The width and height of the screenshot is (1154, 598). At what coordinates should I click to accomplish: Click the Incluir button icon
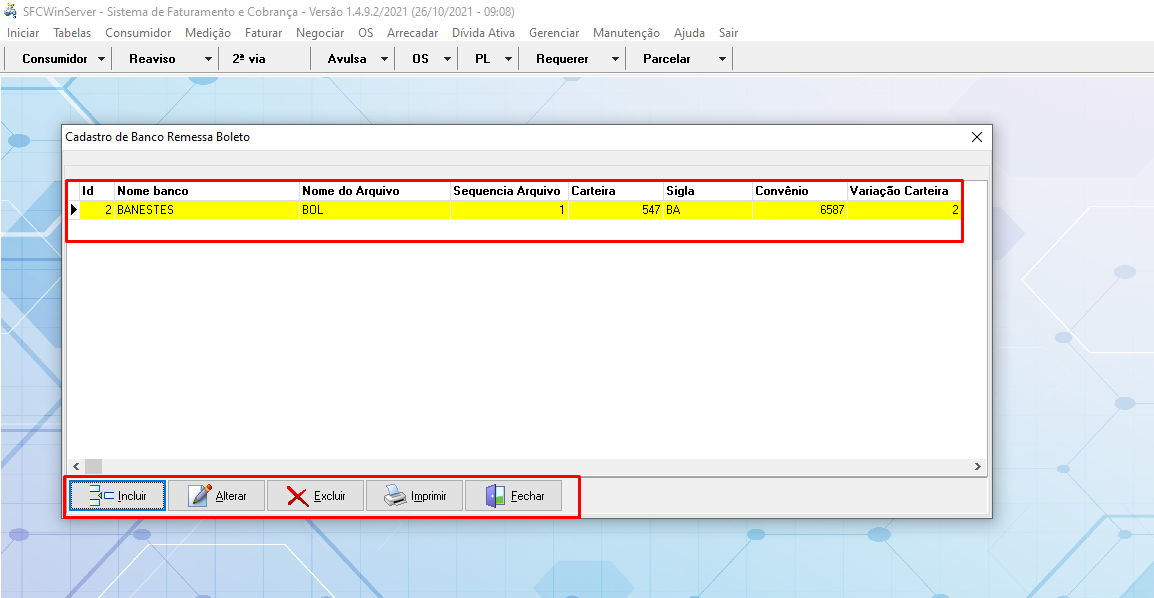point(101,496)
